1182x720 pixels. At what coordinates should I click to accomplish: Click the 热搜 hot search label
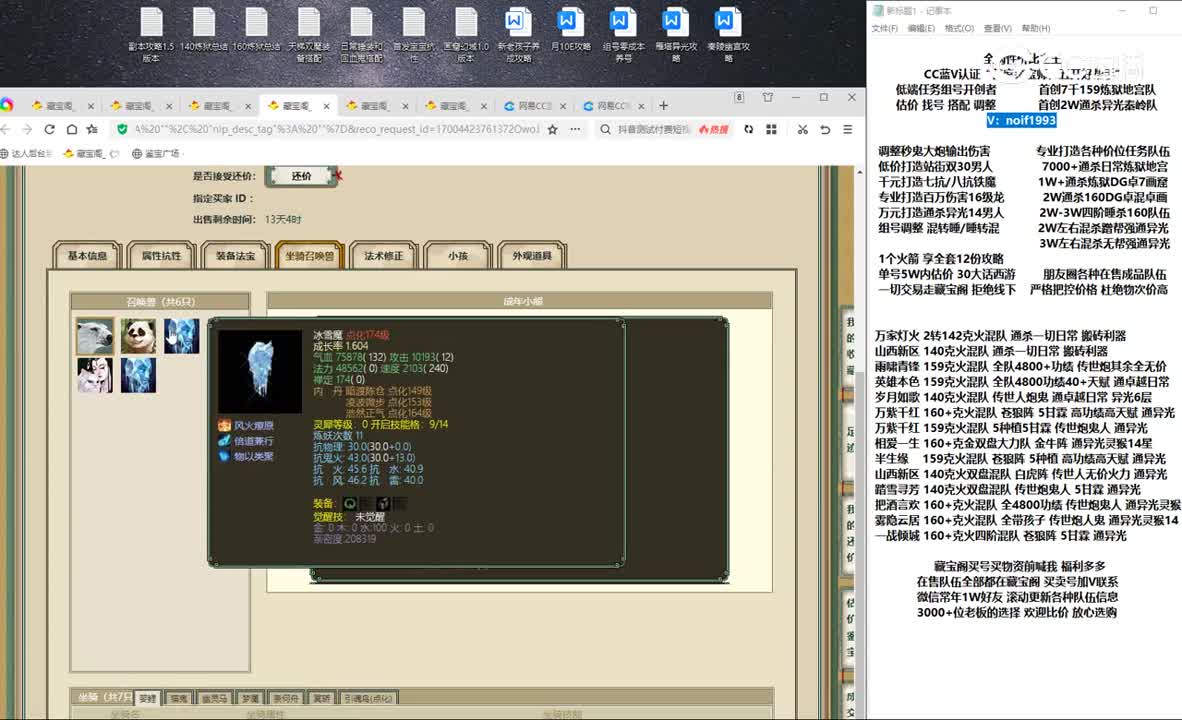[x=714, y=130]
